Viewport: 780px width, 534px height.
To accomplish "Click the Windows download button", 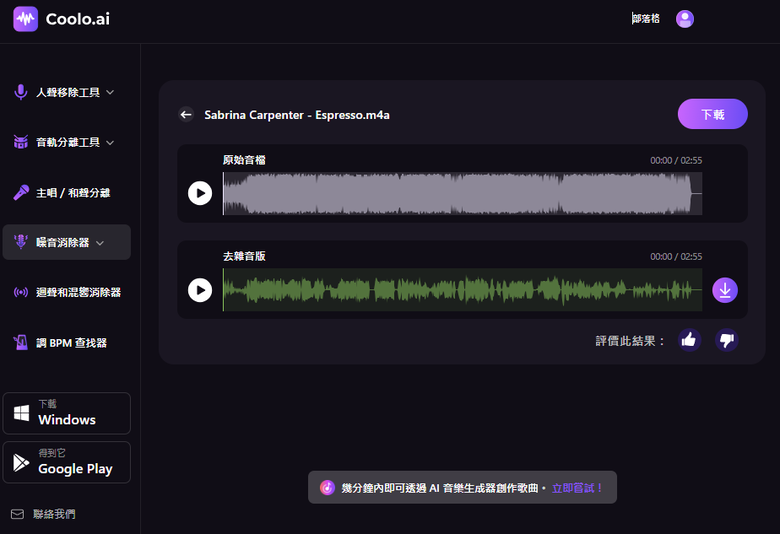I will 67,413.
